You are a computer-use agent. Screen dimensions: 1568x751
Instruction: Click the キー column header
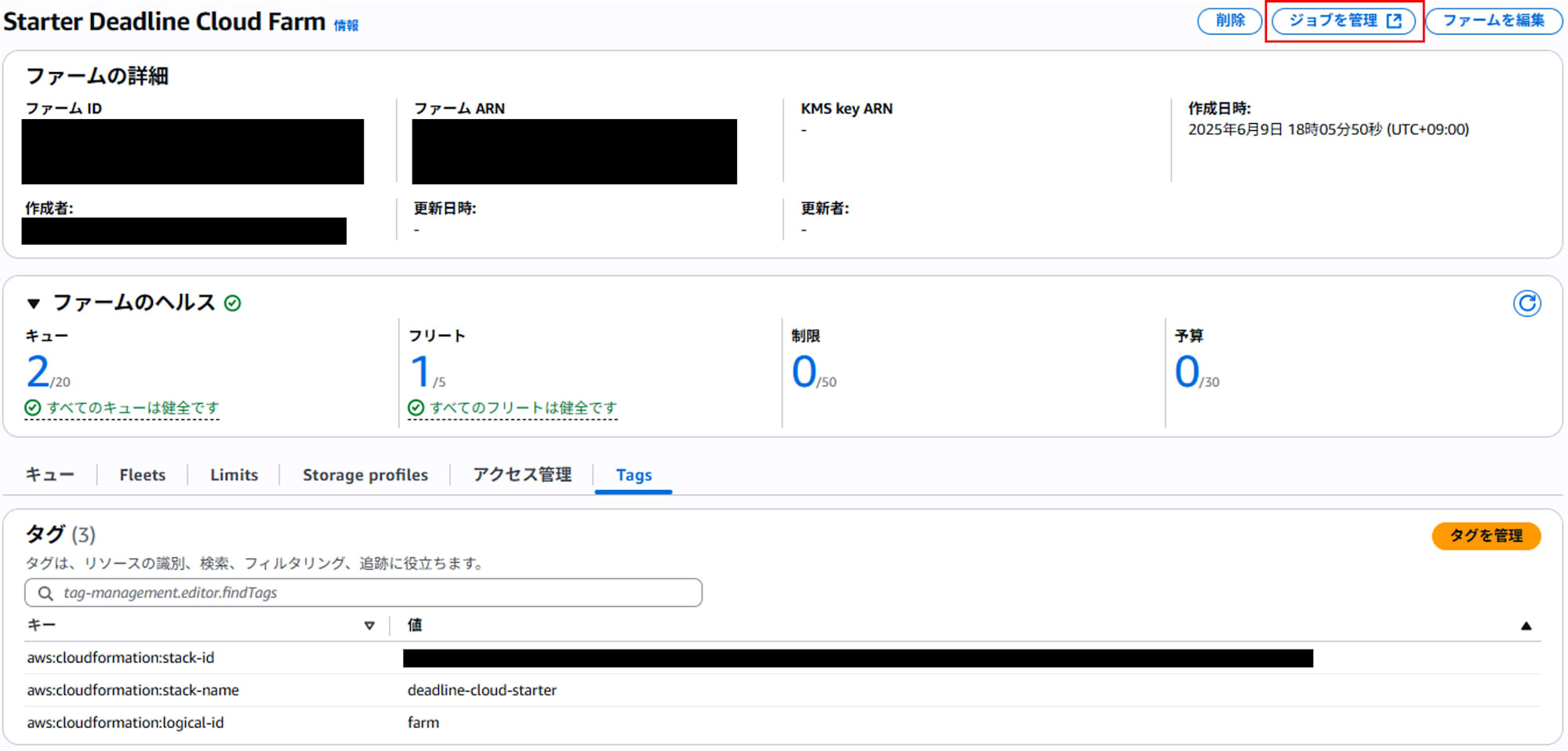[42, 625]
